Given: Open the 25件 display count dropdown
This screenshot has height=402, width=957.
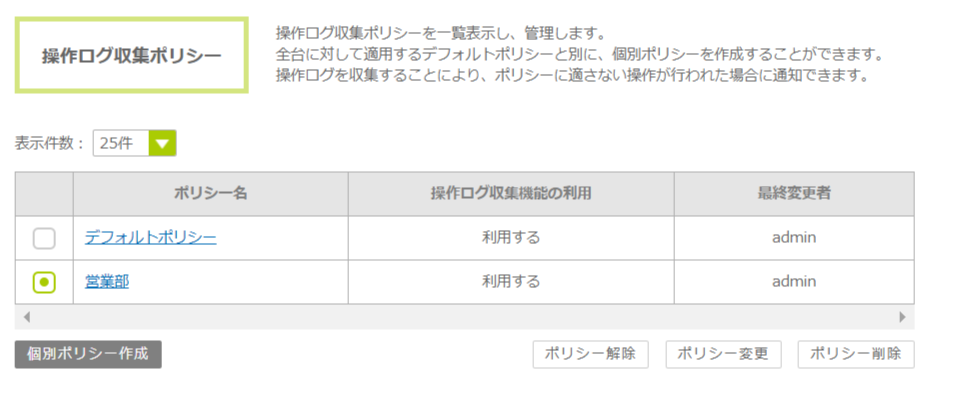Looking at the screenshot, I should pyautogui.click(x=121, y=143).
